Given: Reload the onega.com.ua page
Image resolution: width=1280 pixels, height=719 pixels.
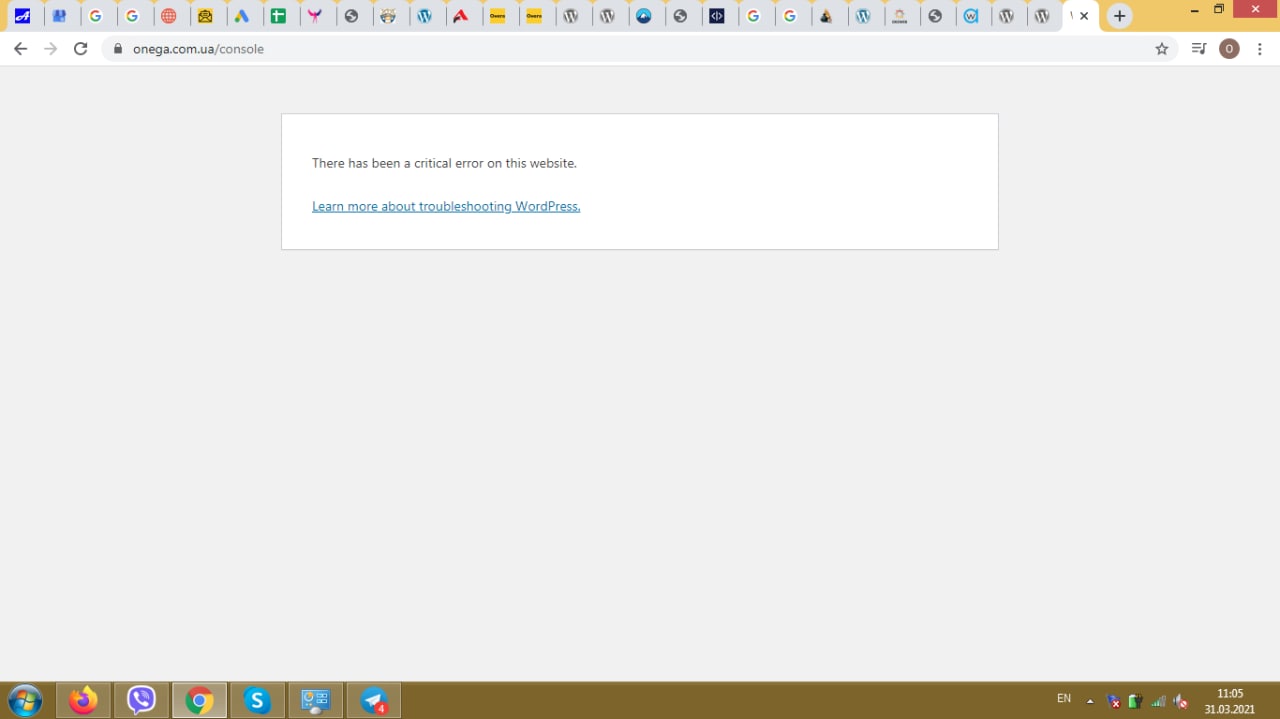Looking at the screenshot, I should [81, 49].
